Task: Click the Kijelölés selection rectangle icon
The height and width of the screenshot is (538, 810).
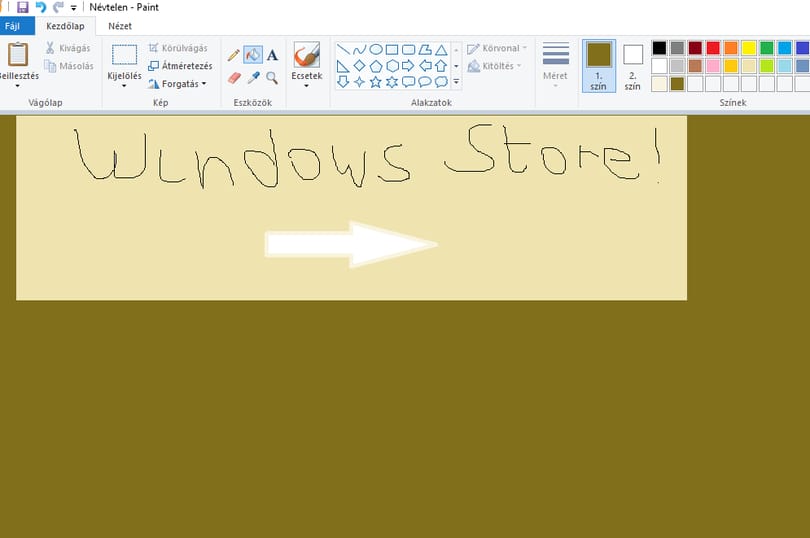Action: [x=124, y=55]
